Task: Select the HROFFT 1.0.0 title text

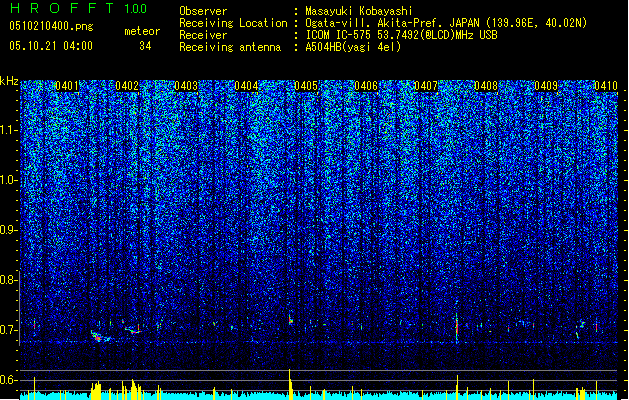Action: point(79,8)
